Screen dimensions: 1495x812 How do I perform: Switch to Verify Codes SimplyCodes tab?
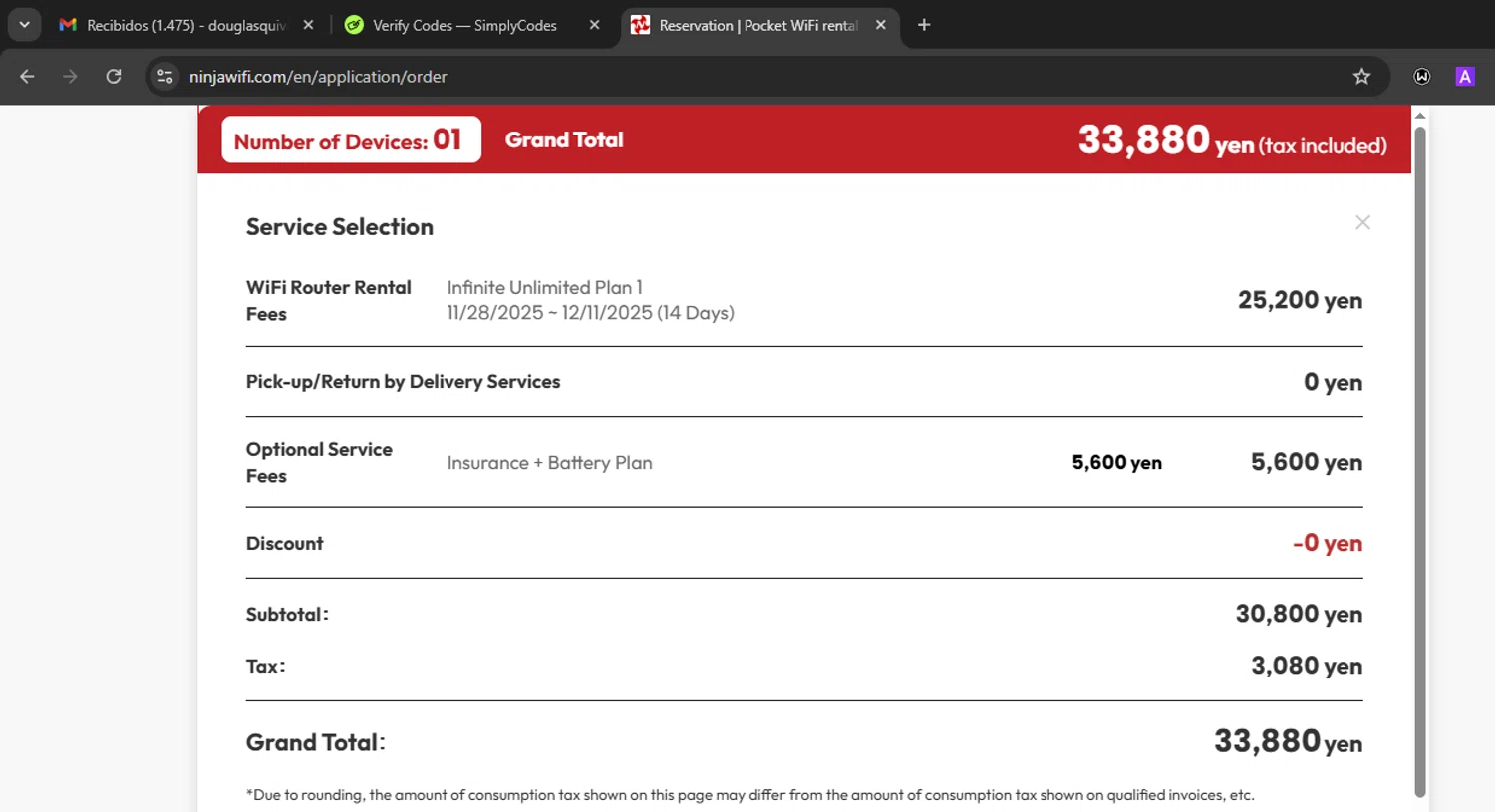click(x=464, y=25)
